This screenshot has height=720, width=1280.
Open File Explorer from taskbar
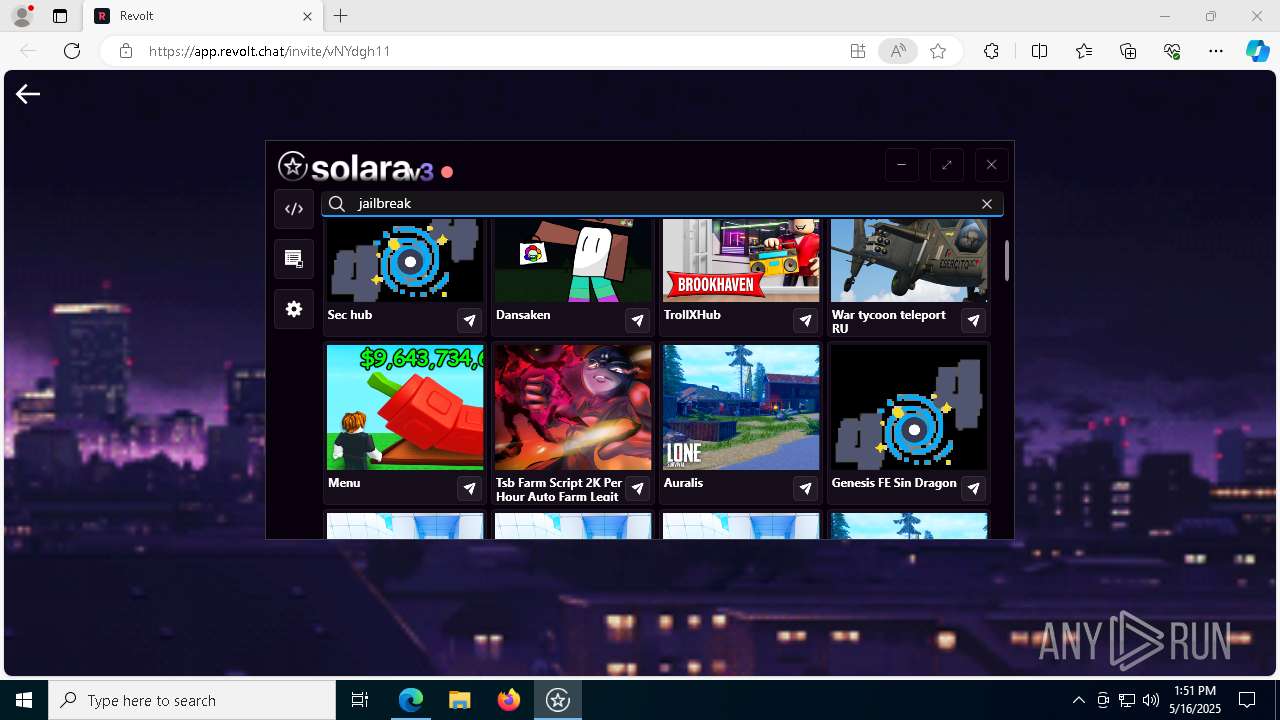pyautogui.click(x=459, y=700)
